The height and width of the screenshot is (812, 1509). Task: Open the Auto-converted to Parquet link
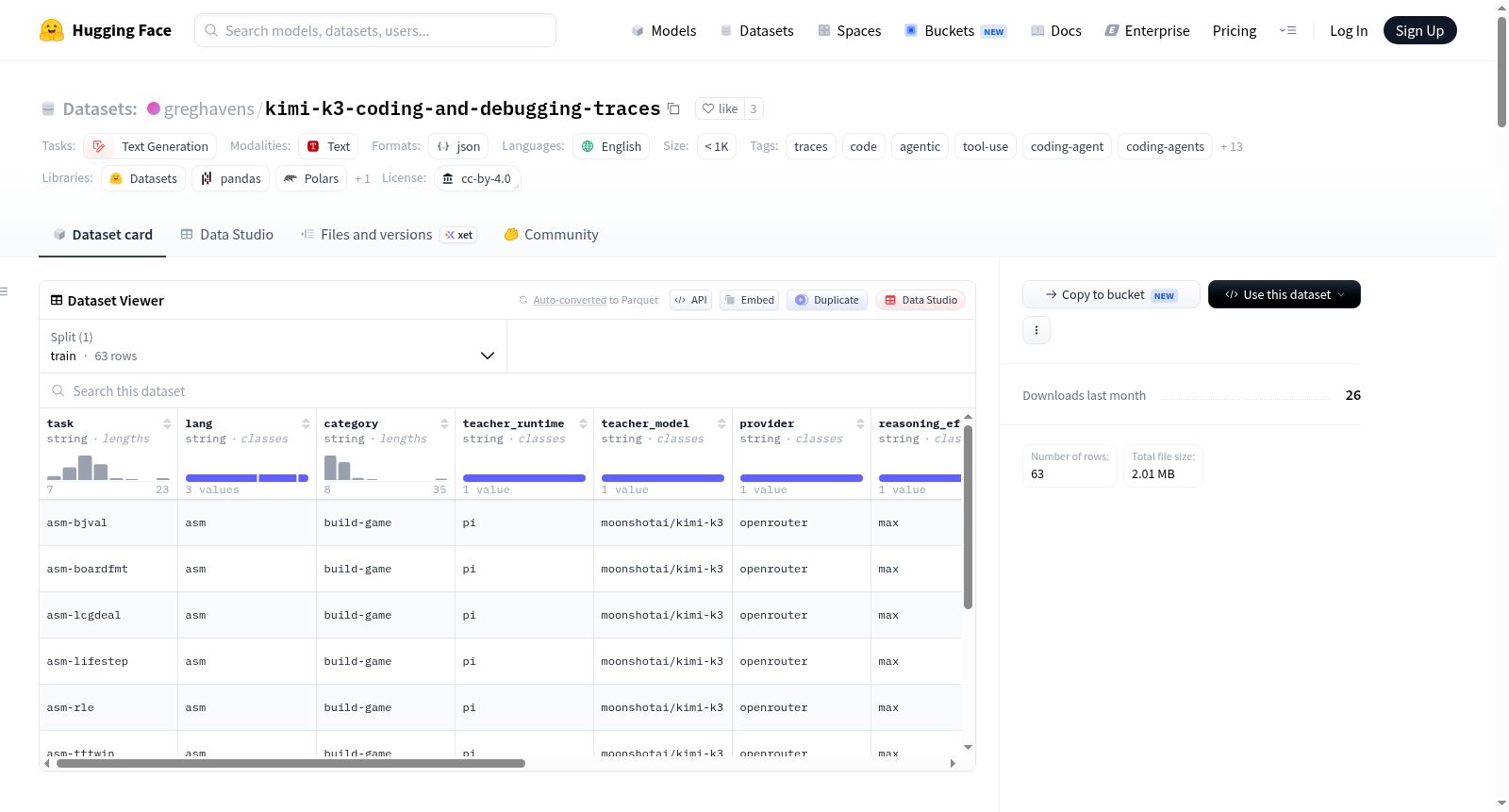595,300
